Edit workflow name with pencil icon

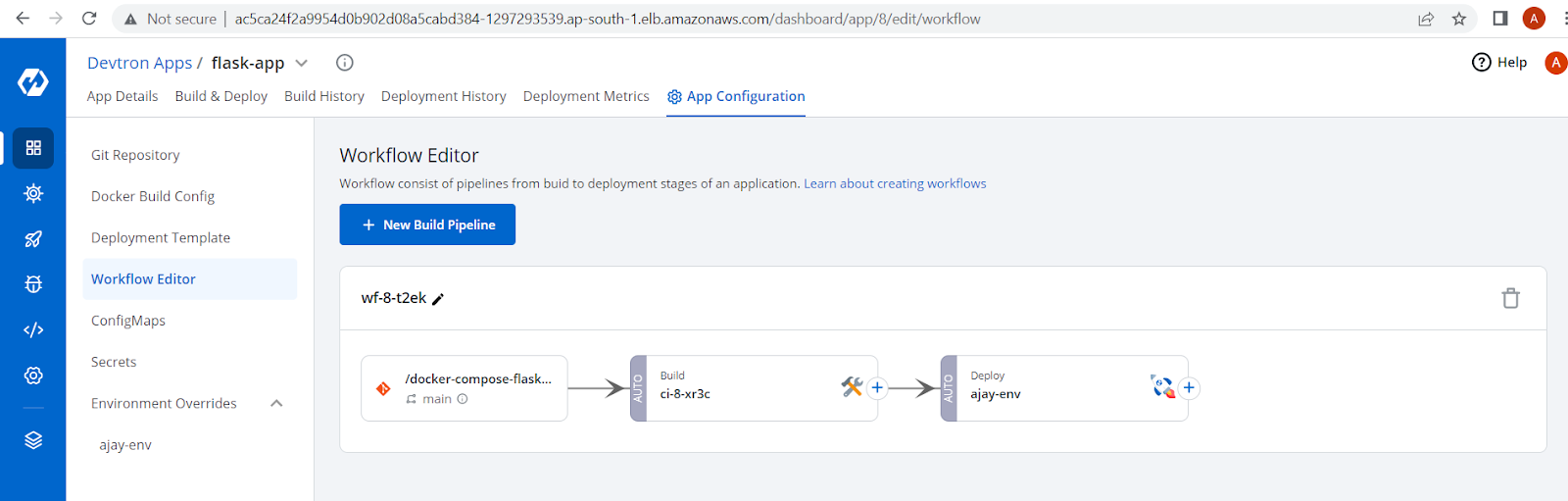pyautogui.click(x=438, y=299)
